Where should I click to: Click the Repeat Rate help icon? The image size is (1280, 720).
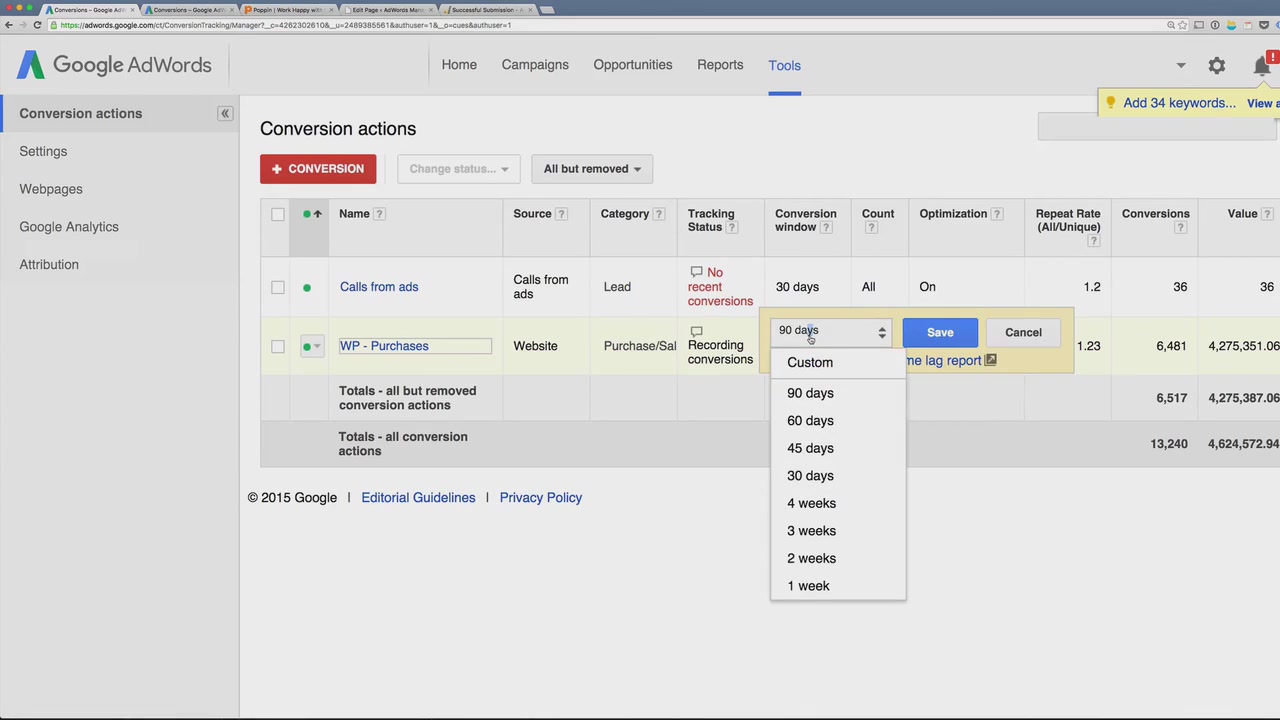[1092, 242]
